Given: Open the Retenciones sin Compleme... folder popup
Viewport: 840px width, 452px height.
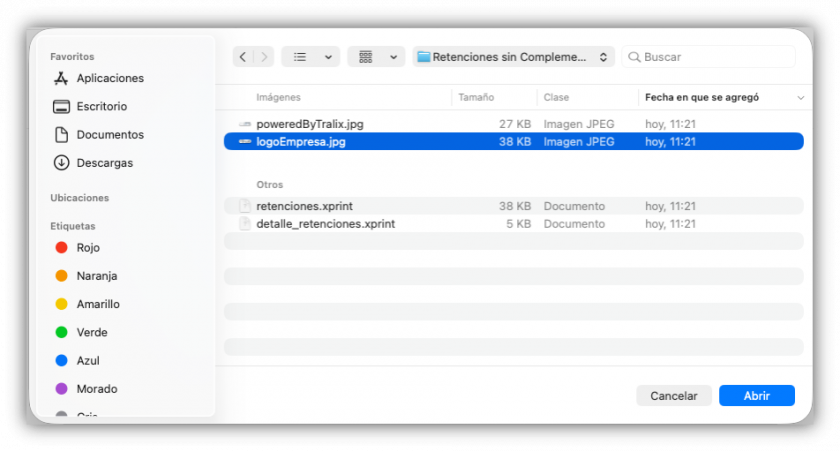Looking at the screenshot, I should 513,57.
